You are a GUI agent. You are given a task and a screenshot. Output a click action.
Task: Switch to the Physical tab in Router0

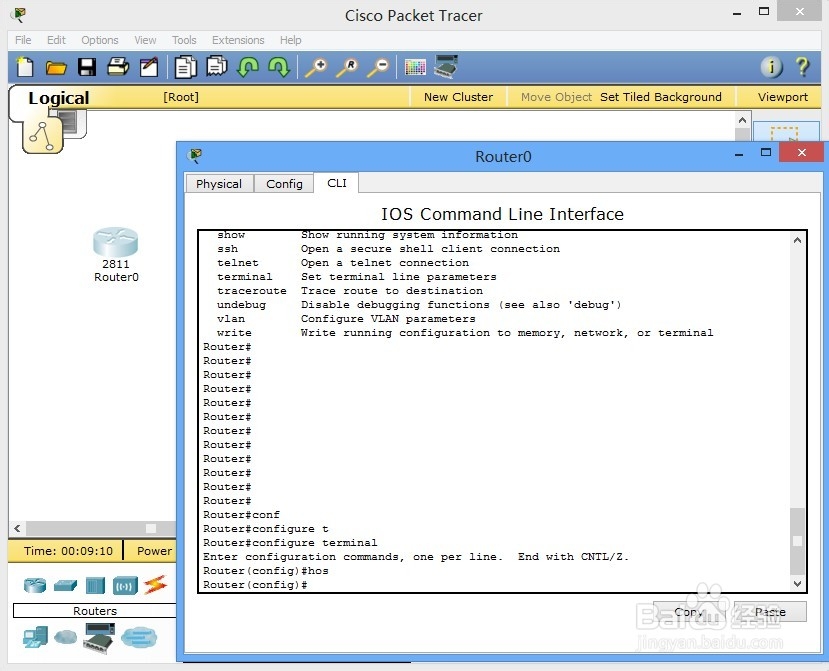219,183
